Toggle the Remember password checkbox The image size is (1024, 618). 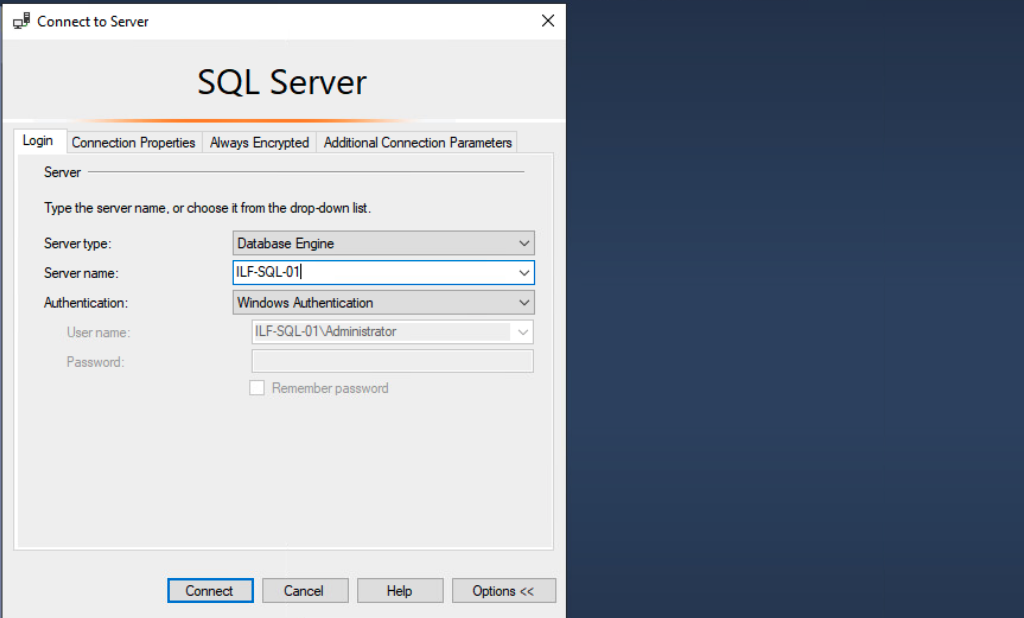[x=257, y=388]
